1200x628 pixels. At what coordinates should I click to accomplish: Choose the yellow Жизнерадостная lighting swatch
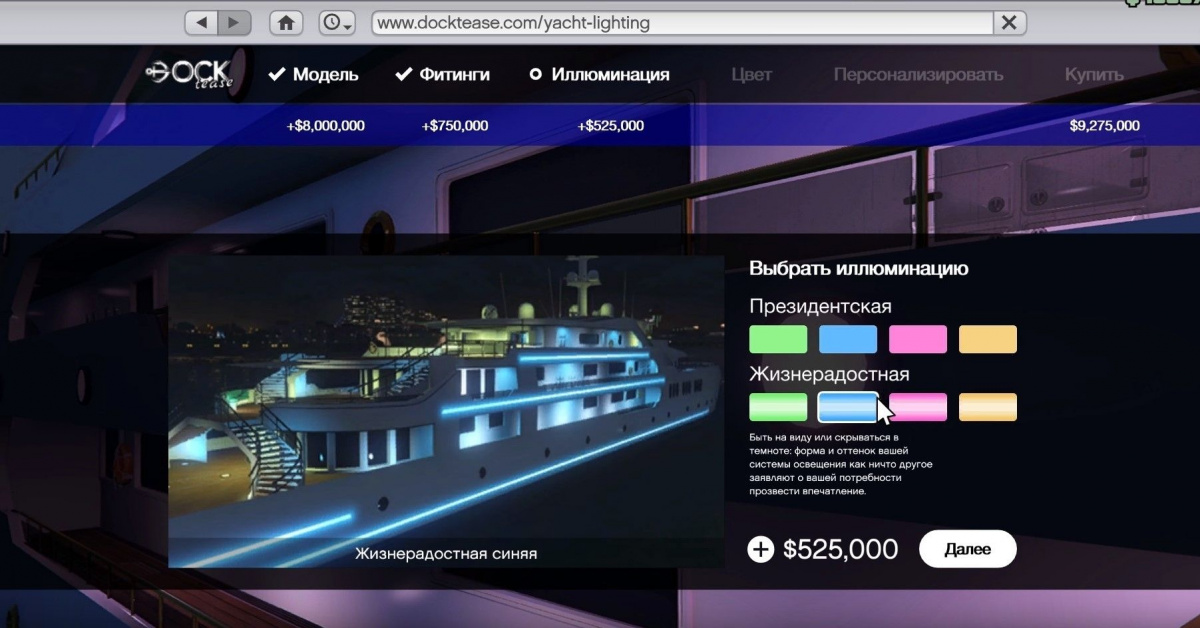(x=988, y=407)
